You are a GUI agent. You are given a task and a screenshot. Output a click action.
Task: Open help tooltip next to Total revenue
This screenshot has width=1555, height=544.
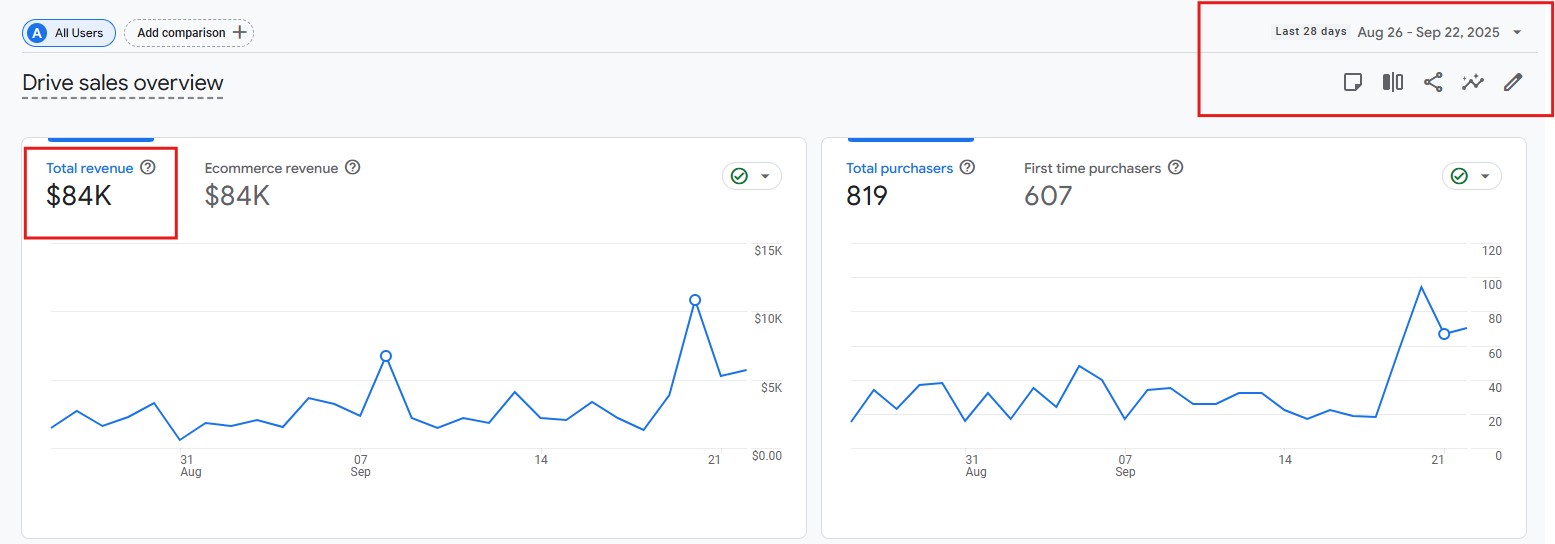tap(148, 168)
